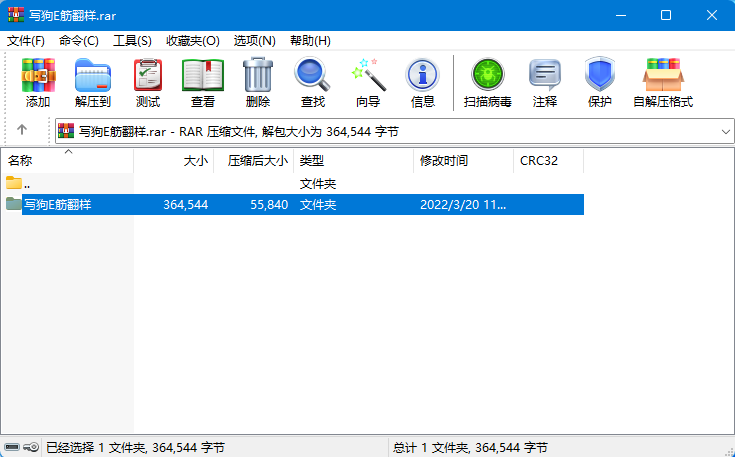Sort by 压缩后大小 column header
735x457 pixels.
(x=254, y=161)
